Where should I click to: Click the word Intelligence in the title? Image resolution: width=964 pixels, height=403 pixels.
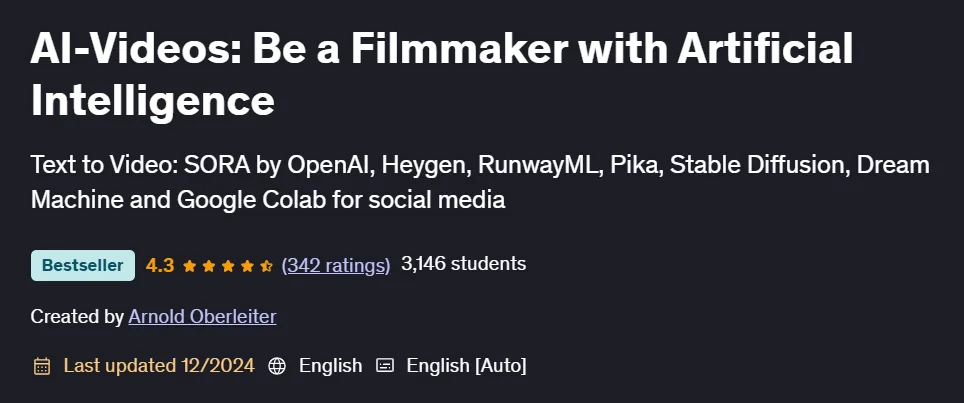(x=152, y=100)
